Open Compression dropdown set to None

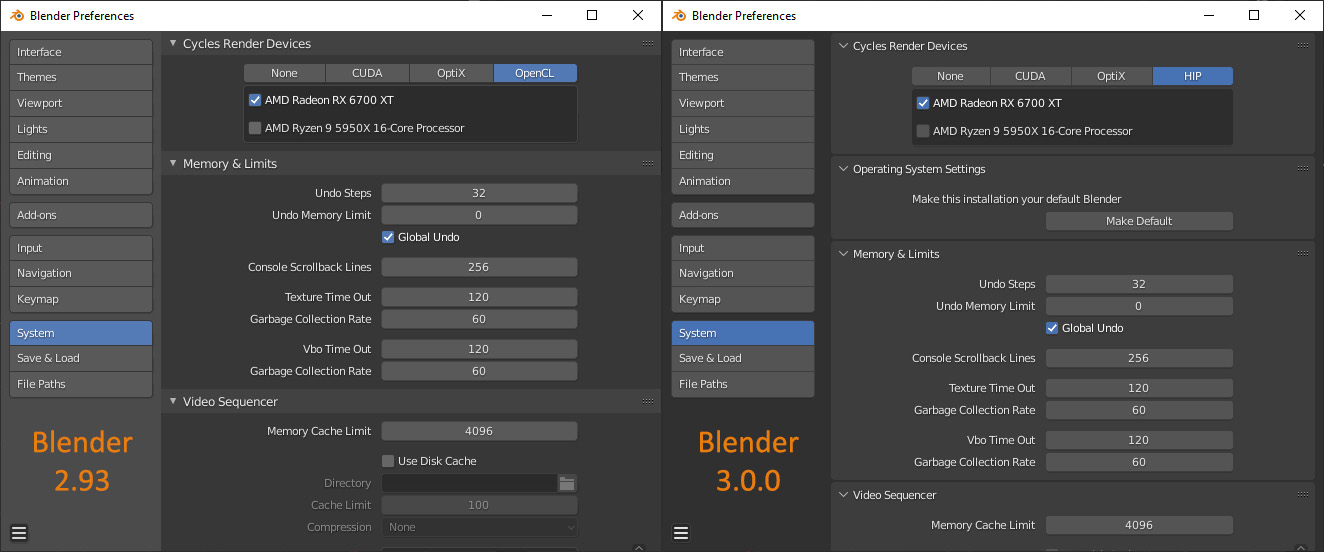coord(479,527)
